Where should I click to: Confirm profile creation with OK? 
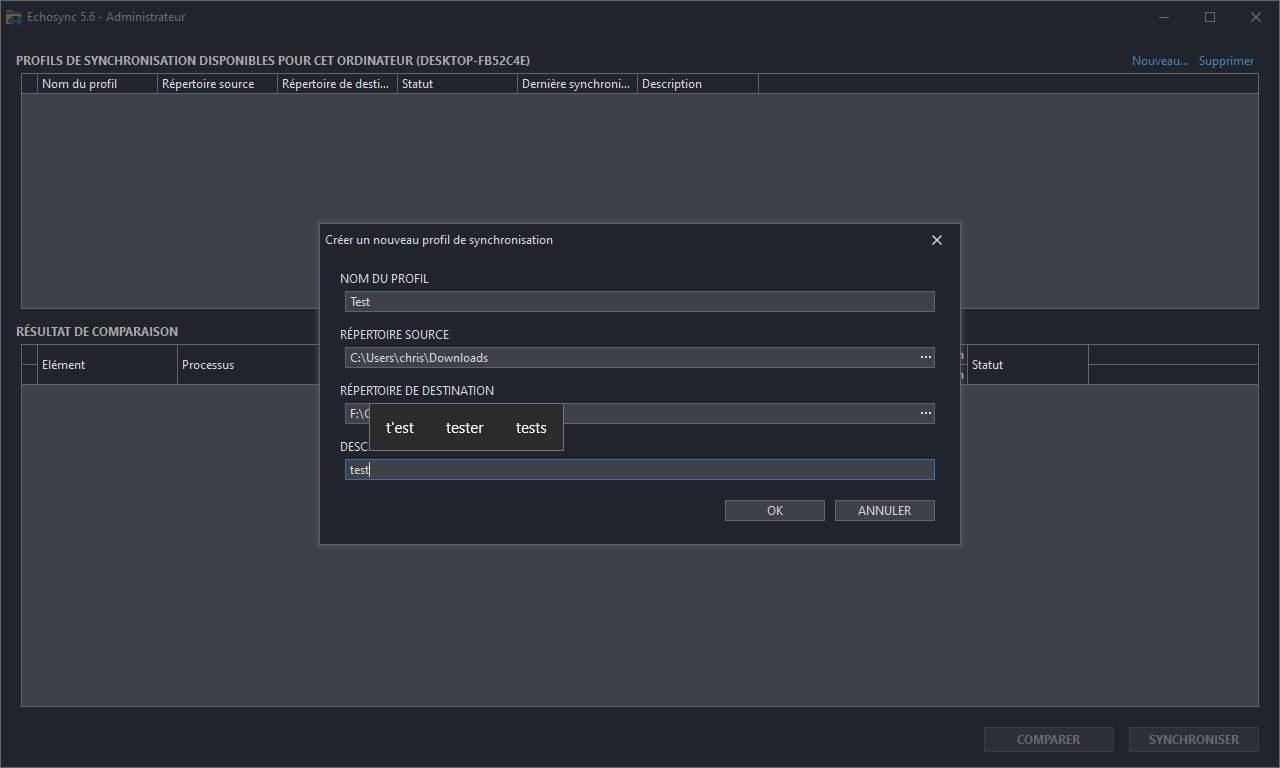pyautogui.click(x=774, y=510)
